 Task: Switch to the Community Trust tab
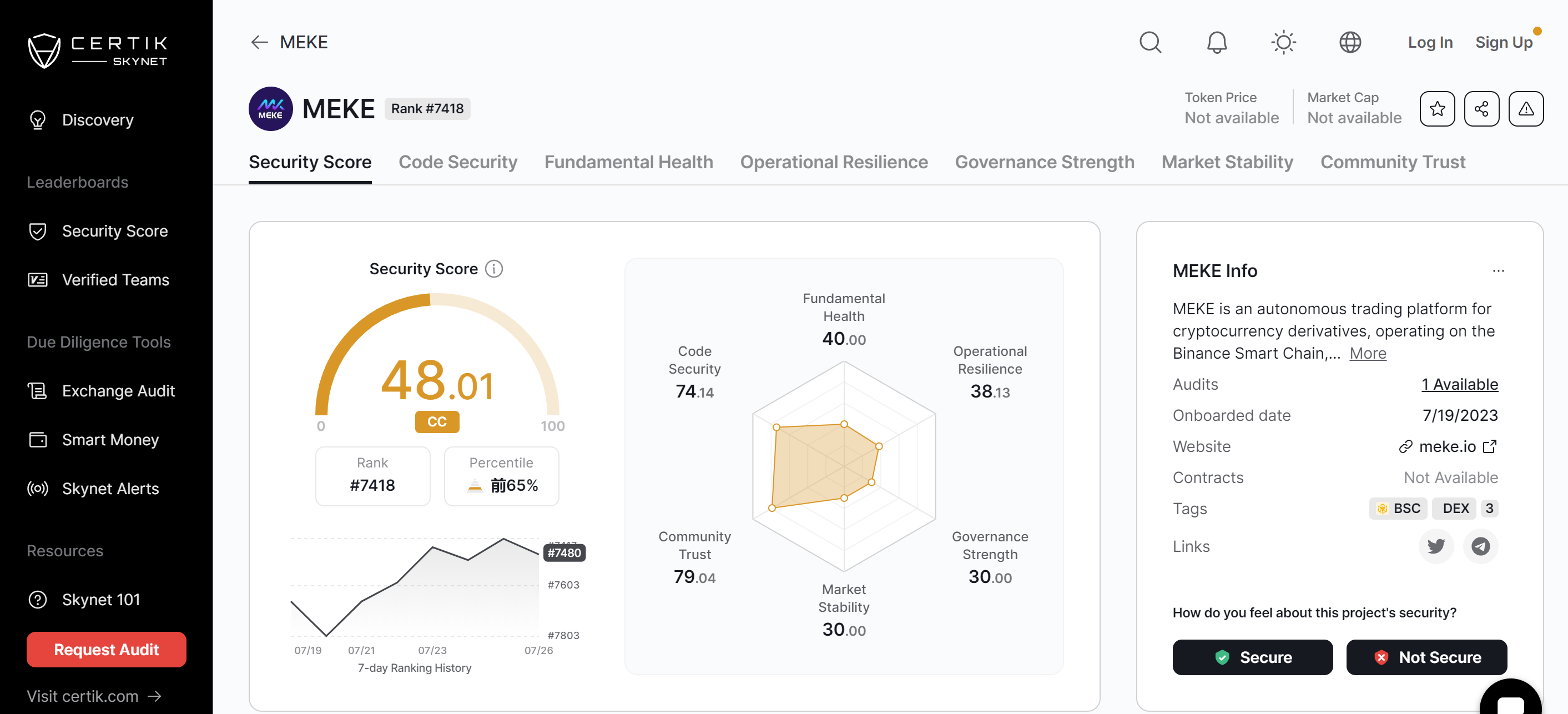pyautogui.click(x=1392, y=161)
